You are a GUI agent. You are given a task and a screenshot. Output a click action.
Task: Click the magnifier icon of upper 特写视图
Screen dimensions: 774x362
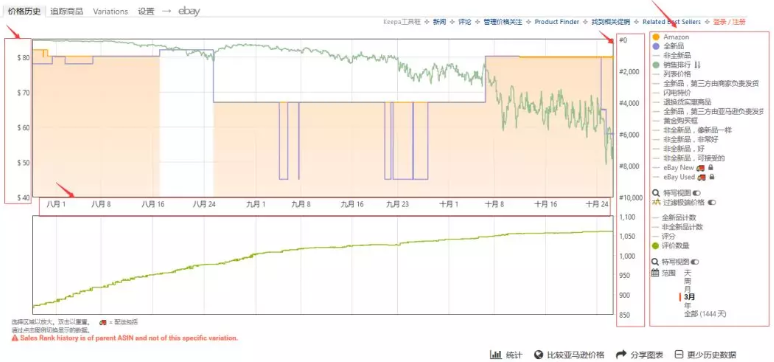pos(656,193)
